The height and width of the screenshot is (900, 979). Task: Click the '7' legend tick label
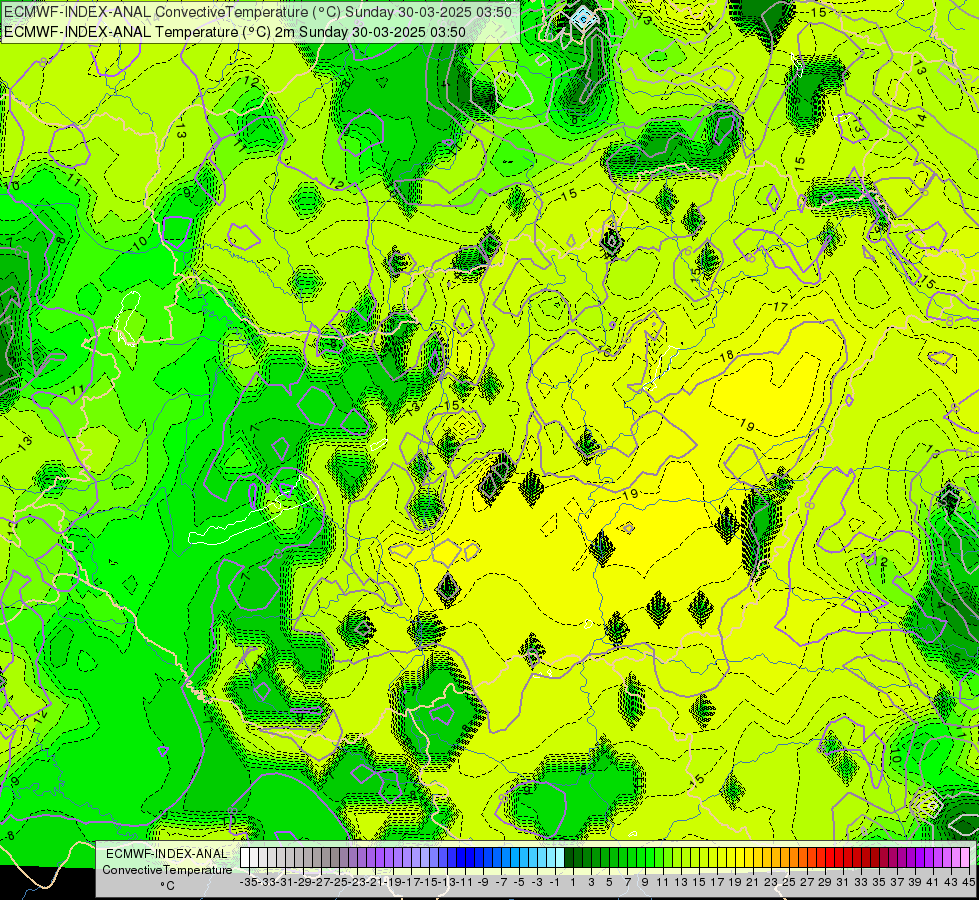[627, 883]
